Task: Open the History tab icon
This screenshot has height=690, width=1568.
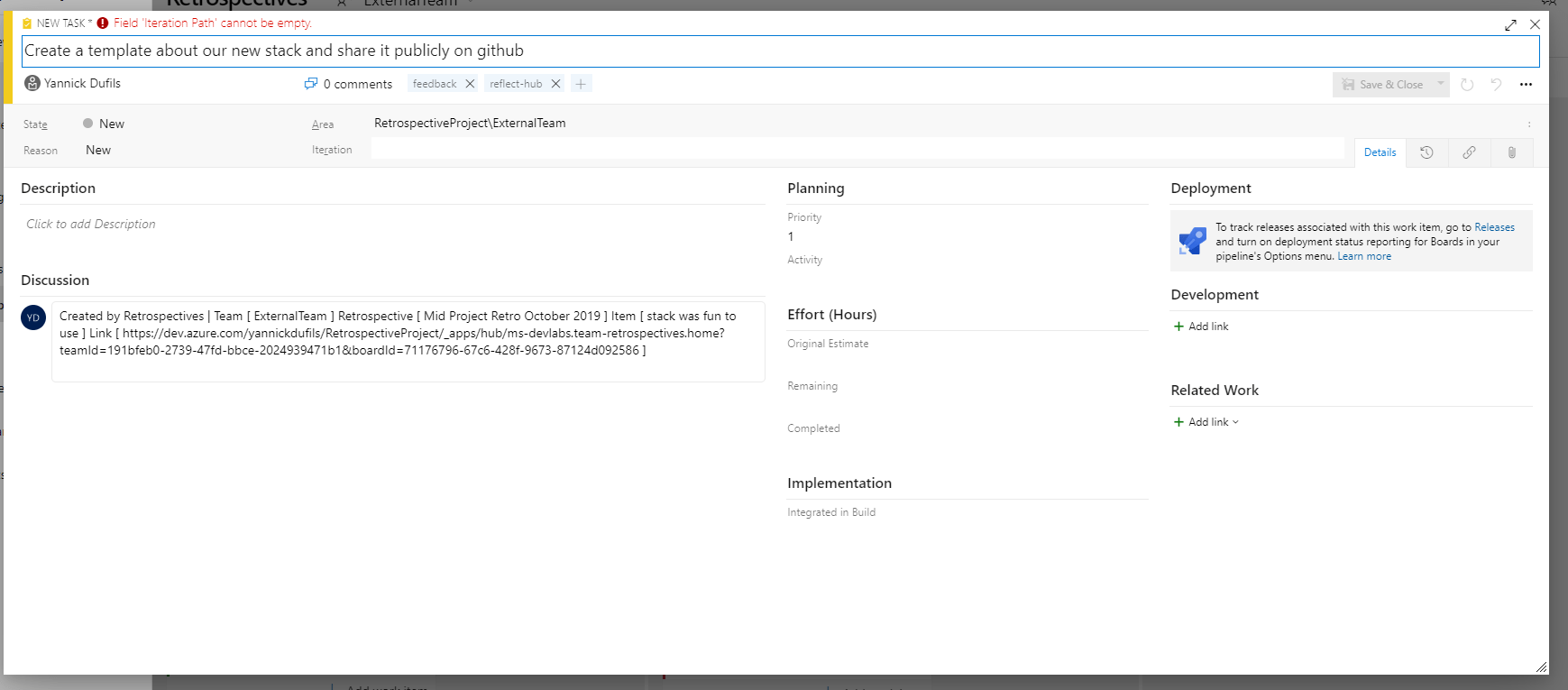Action: pos(1426,152)
